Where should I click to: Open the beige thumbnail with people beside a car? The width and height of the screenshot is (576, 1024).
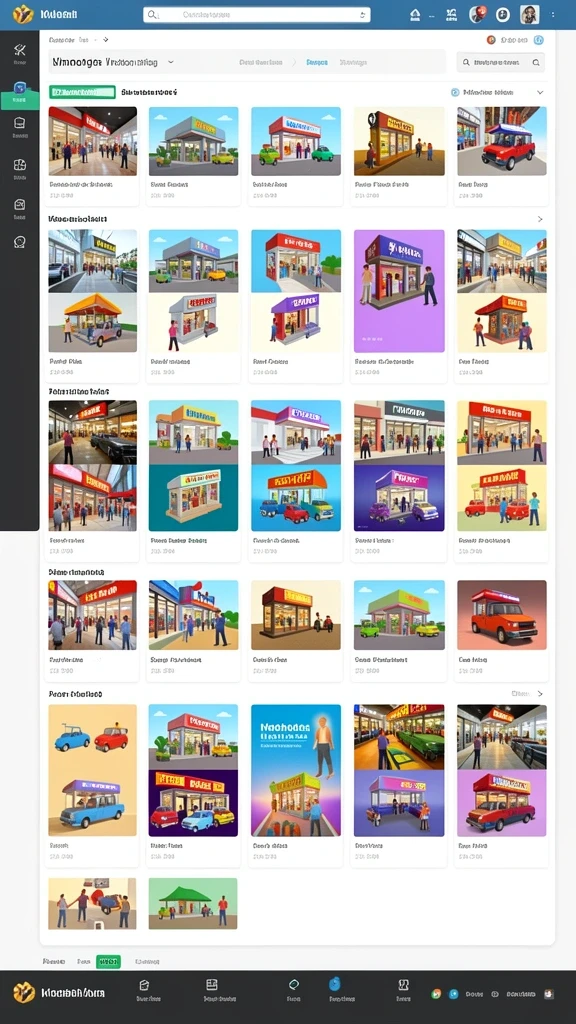tap(93, 903)
